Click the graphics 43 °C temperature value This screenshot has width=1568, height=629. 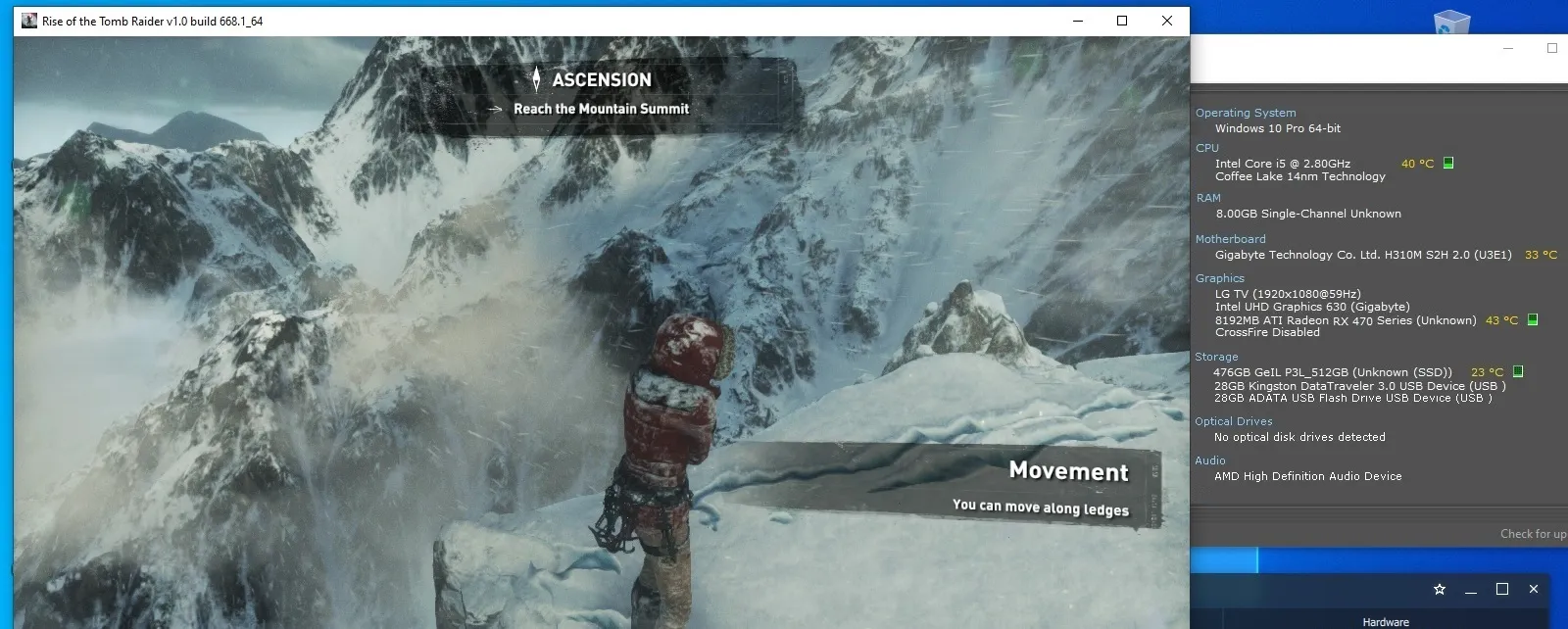(x=1501, y=320)
